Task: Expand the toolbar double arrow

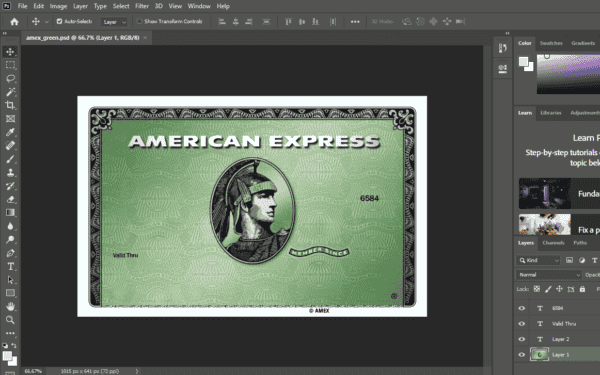Action: coord(5,33)
